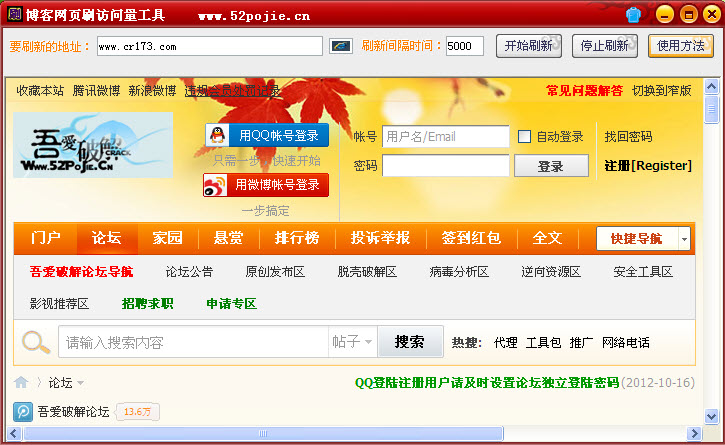This screenshot has width=725, height=445.
Task: Click the 请输入搜索内容 search box
Action: (x=193, y=342)
